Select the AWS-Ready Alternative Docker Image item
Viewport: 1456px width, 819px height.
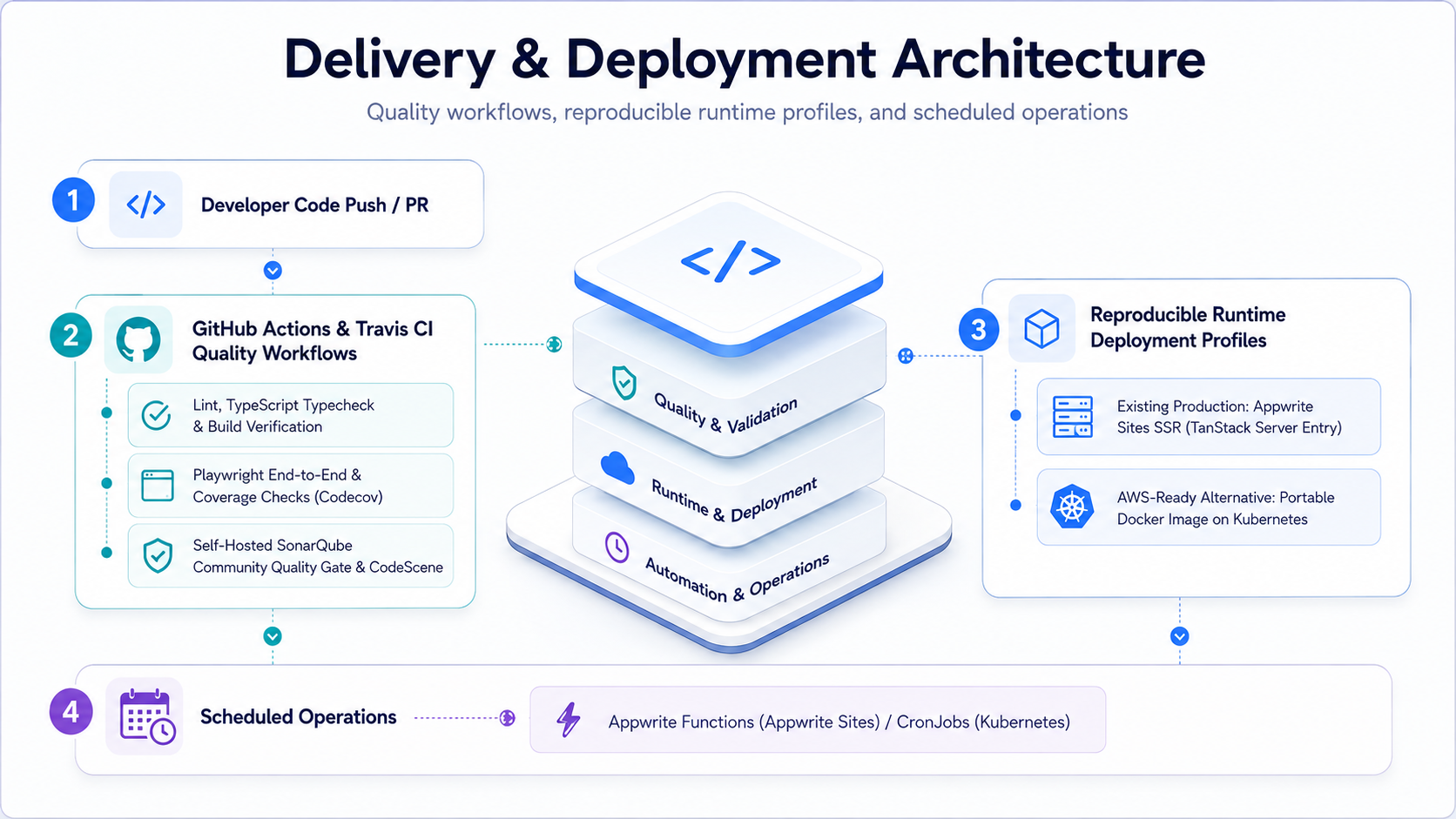click(x=1209, y=507)
